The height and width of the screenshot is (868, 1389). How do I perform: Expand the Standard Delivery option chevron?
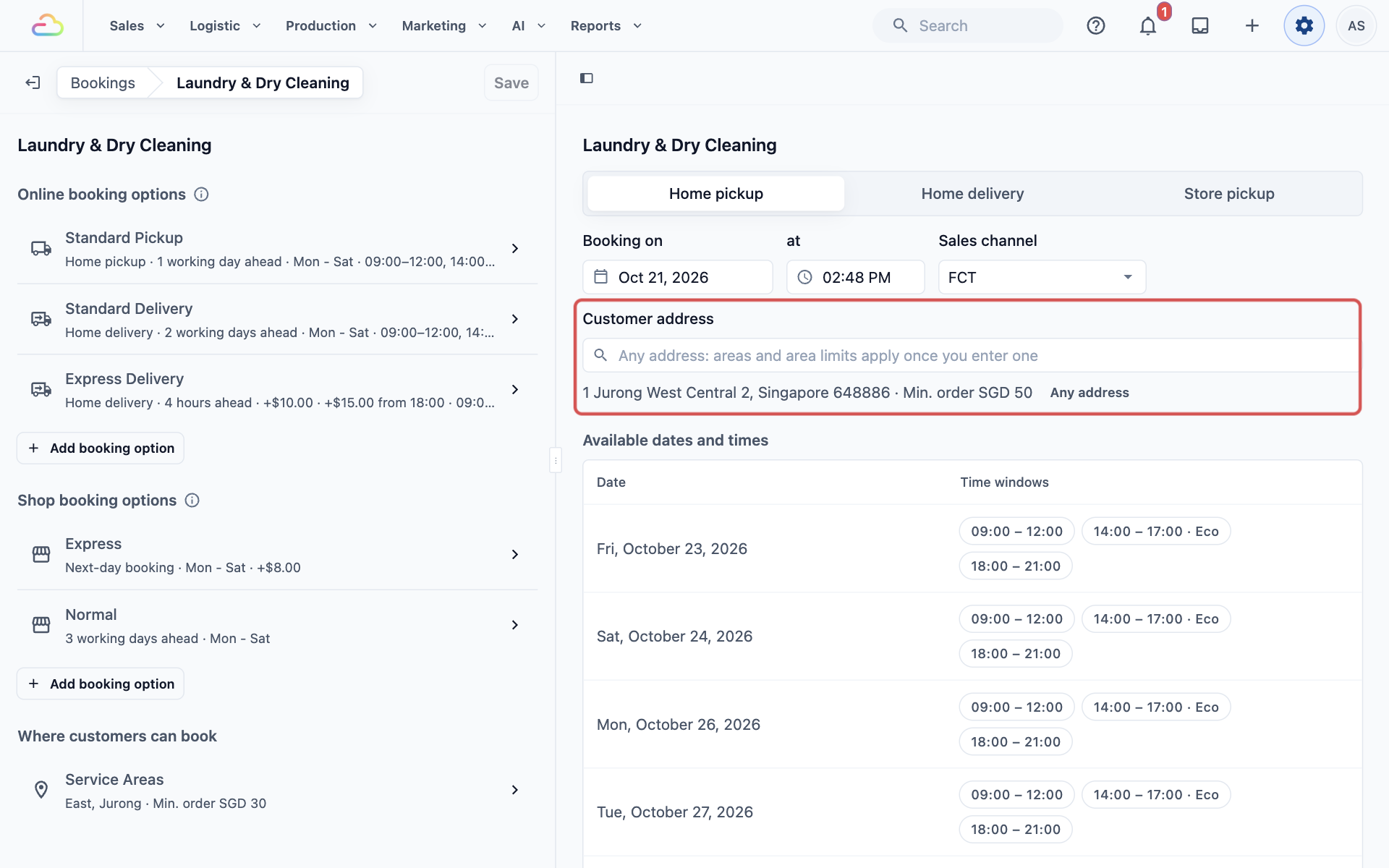click(515, 319)
